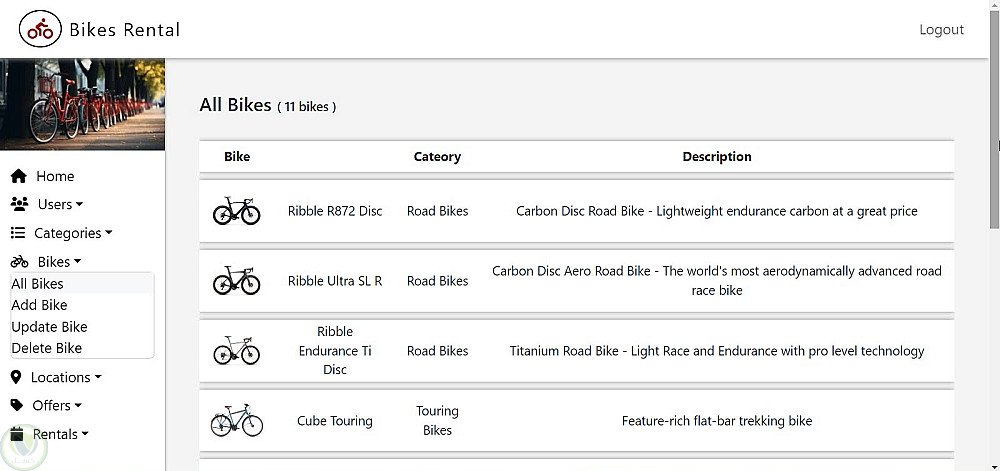Click the Users people icon
The height and width of the screenshot is (471, 1000).
(19, 204)
